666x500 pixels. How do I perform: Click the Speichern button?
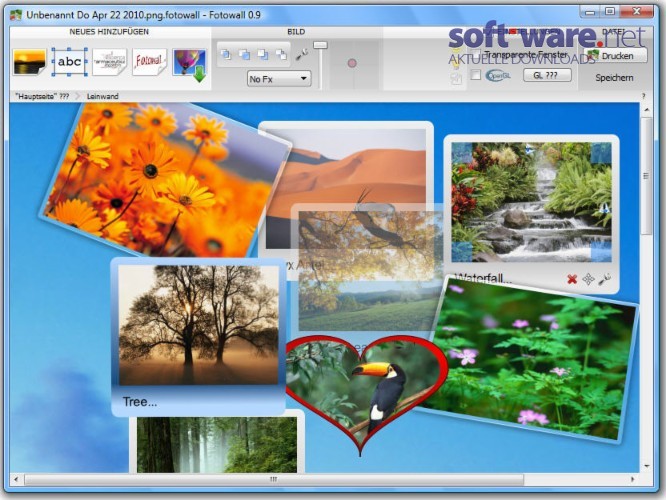(x=614, y=78)
